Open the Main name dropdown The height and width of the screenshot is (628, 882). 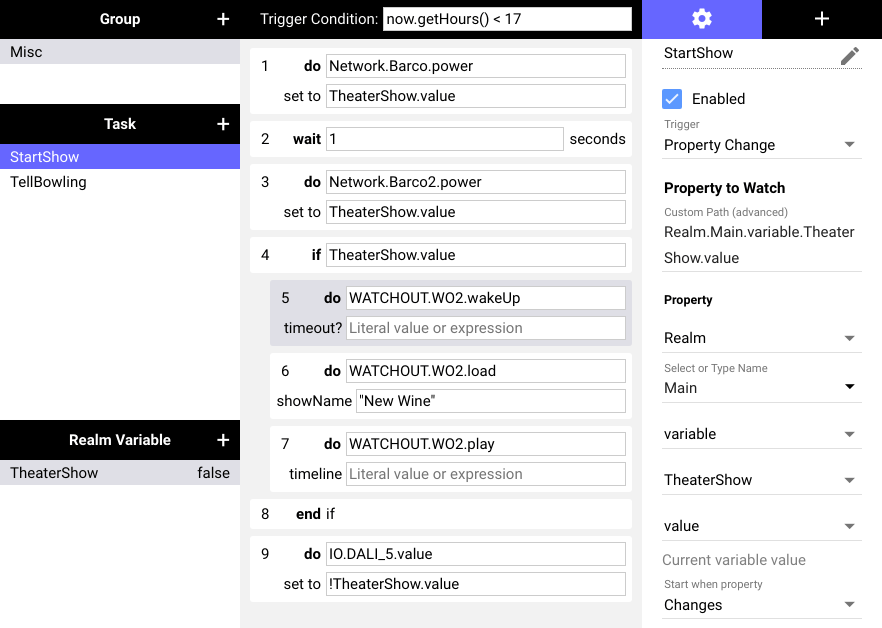click(x=762, y=387)
